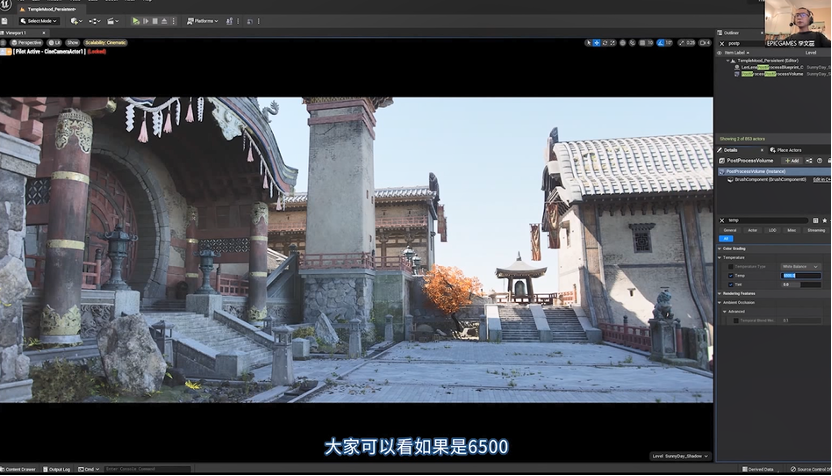Screen dimensions: 832x476
Task: Select the PostProcessVolume (Instance) component row
Action: pos(775,171)
